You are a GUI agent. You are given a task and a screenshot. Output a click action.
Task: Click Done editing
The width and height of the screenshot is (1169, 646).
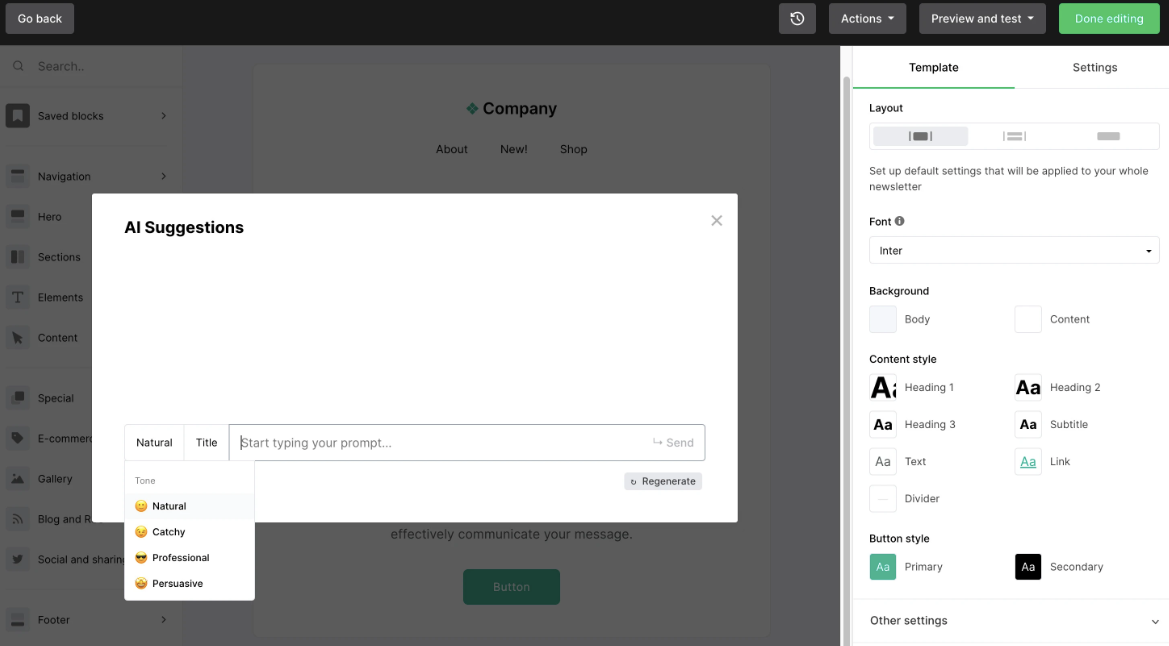pos(1109,19)
